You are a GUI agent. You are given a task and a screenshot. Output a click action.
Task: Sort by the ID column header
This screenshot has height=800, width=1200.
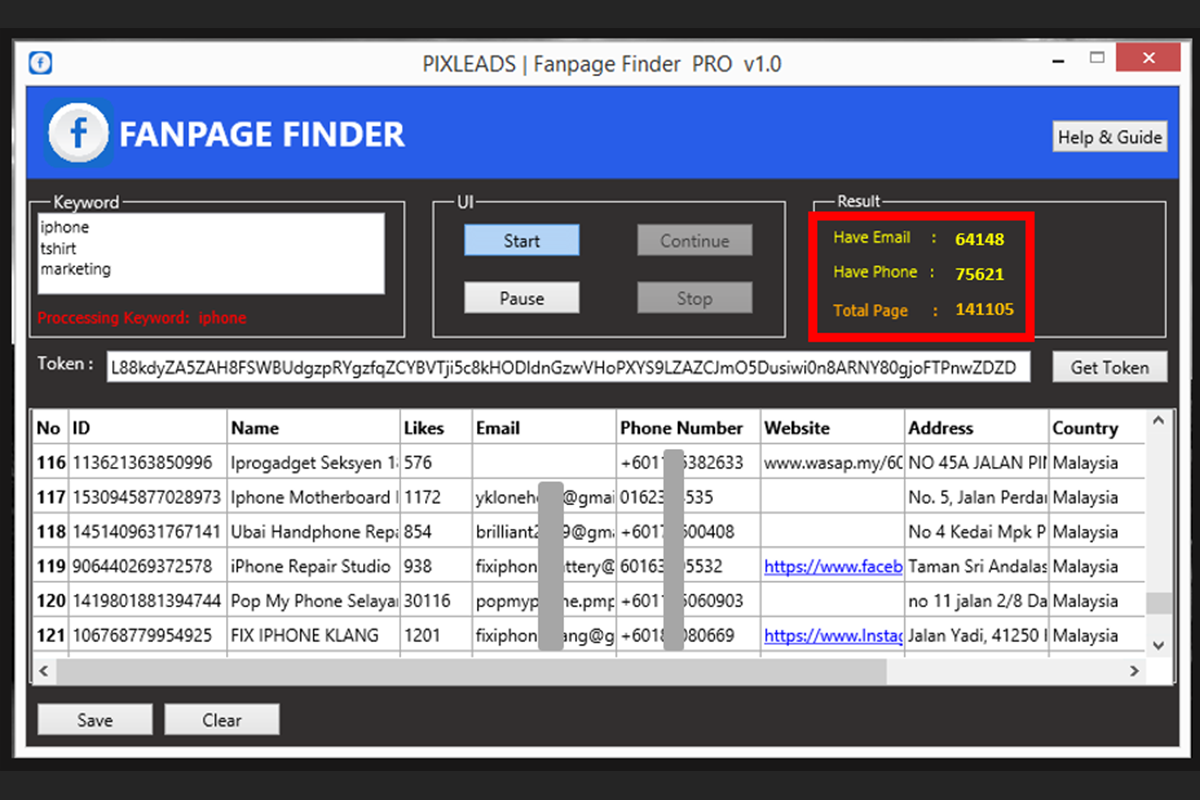[x=147, y=428]
